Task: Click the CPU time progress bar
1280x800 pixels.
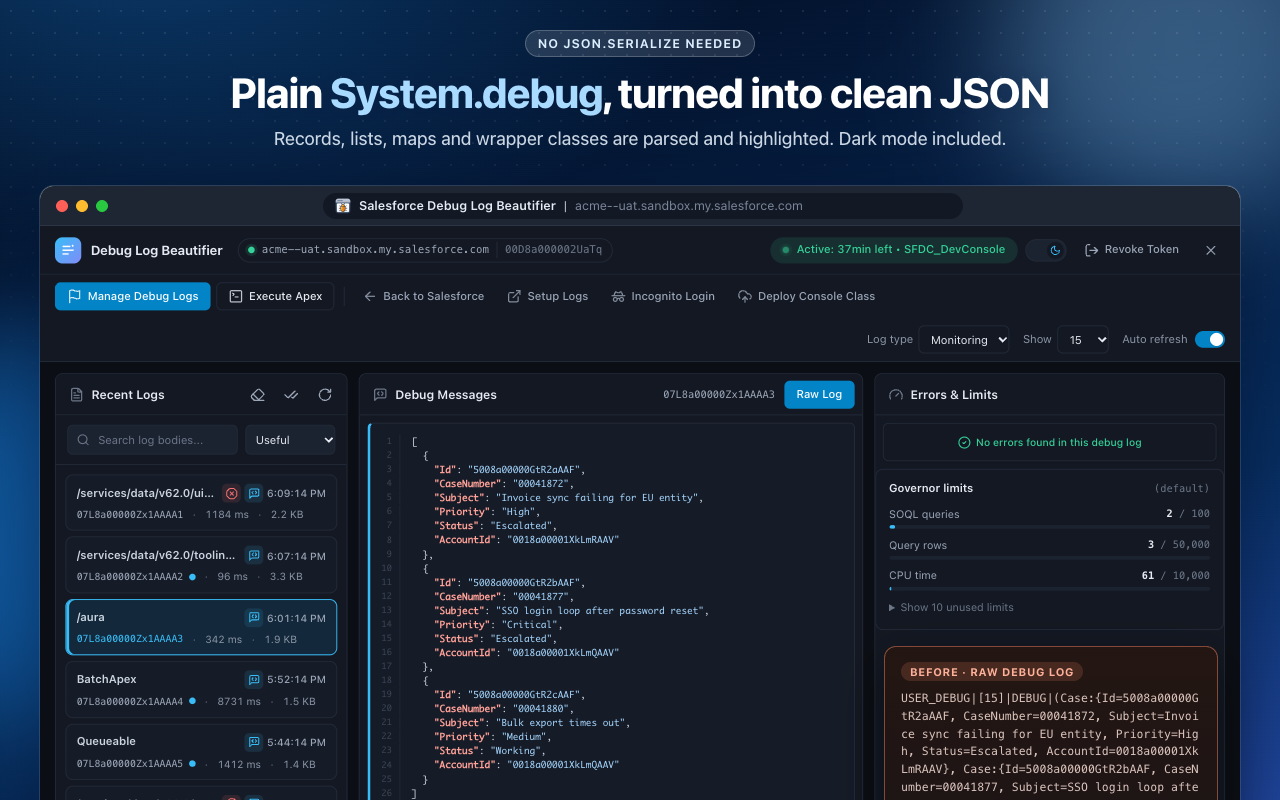Action: tap(1049, 589)
